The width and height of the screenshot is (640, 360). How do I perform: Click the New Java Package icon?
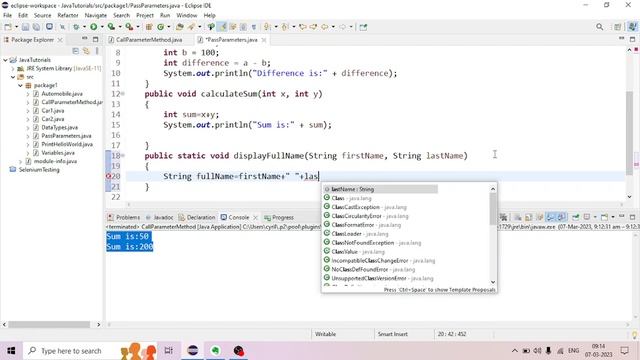point(149,27)
